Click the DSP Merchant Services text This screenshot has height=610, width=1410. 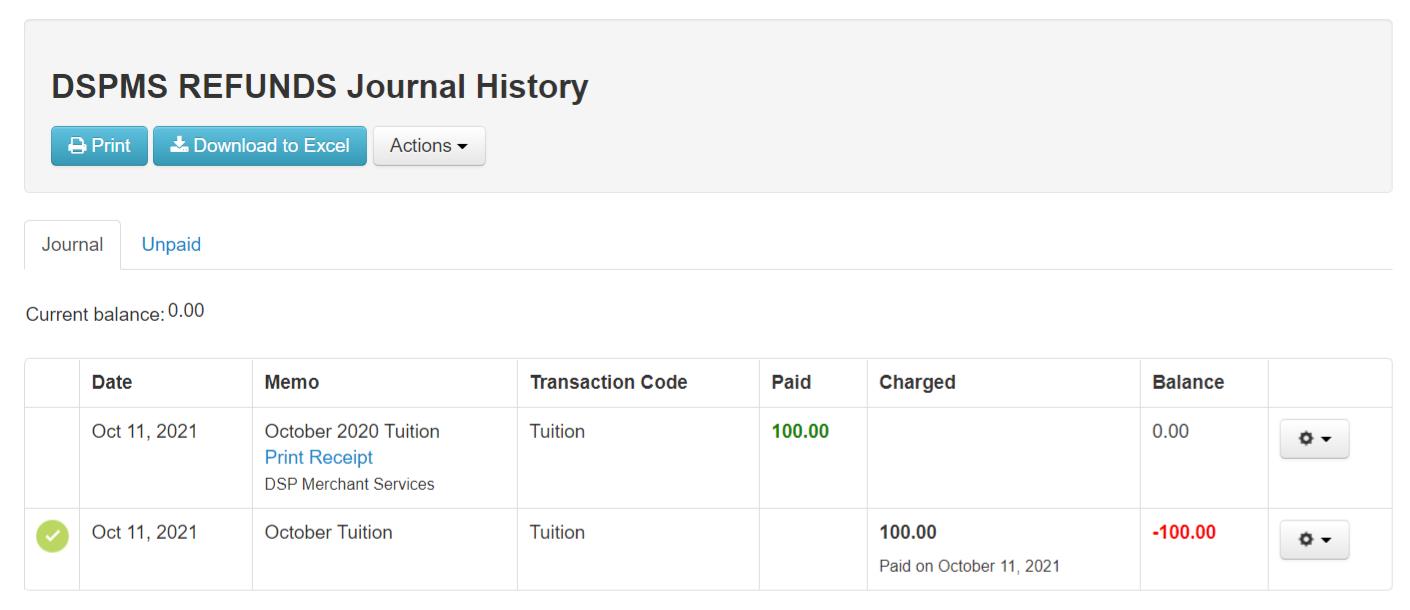(x=349, y=484)
